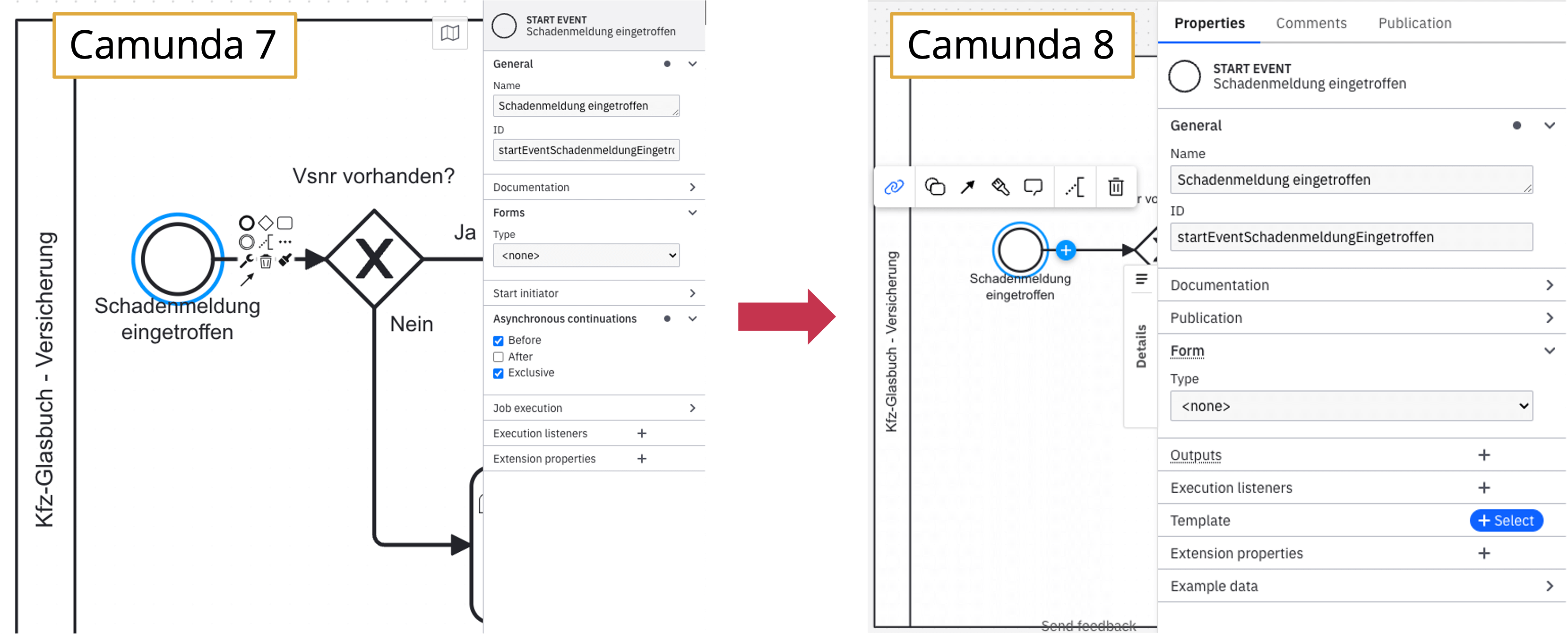The height and width of the screenshot is (634, 1568).
Task: Add Execution listeners with plus in Camunda 8
Action: 1484,488
